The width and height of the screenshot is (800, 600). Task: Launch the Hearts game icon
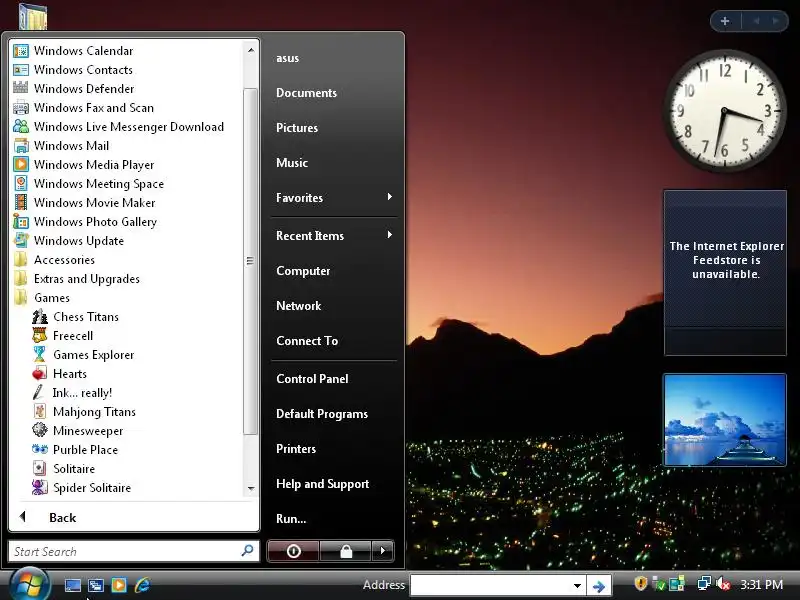40,374
